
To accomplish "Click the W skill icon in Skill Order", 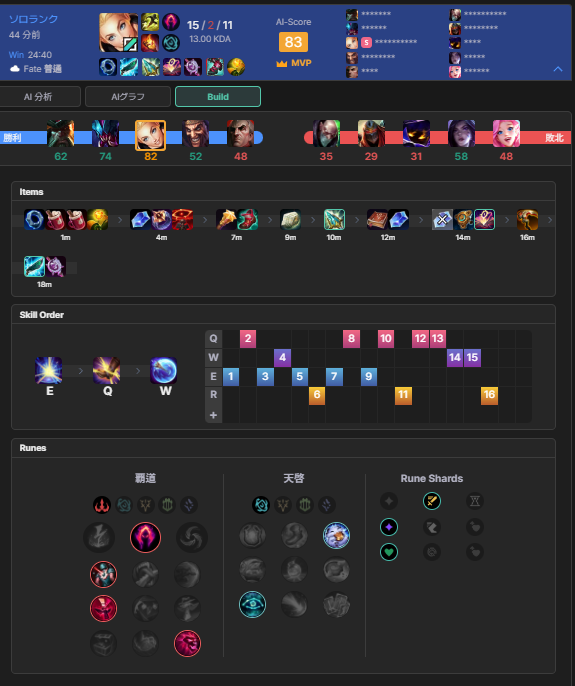I will pos(164,371).
